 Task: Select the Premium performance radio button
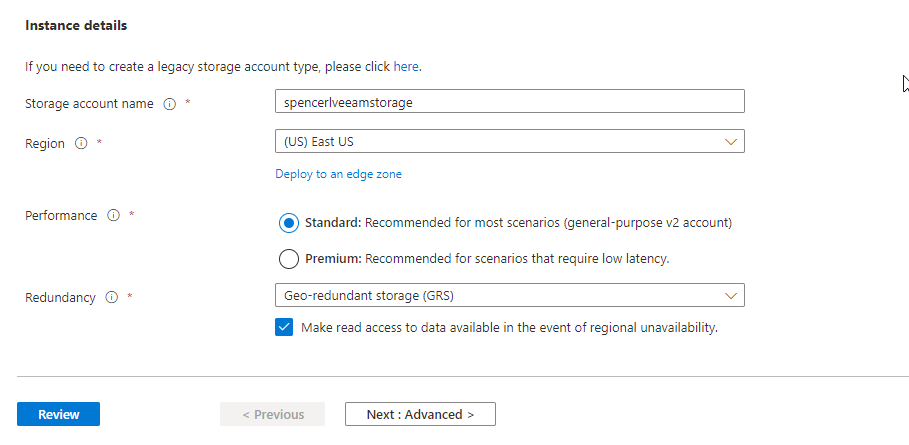289,259
